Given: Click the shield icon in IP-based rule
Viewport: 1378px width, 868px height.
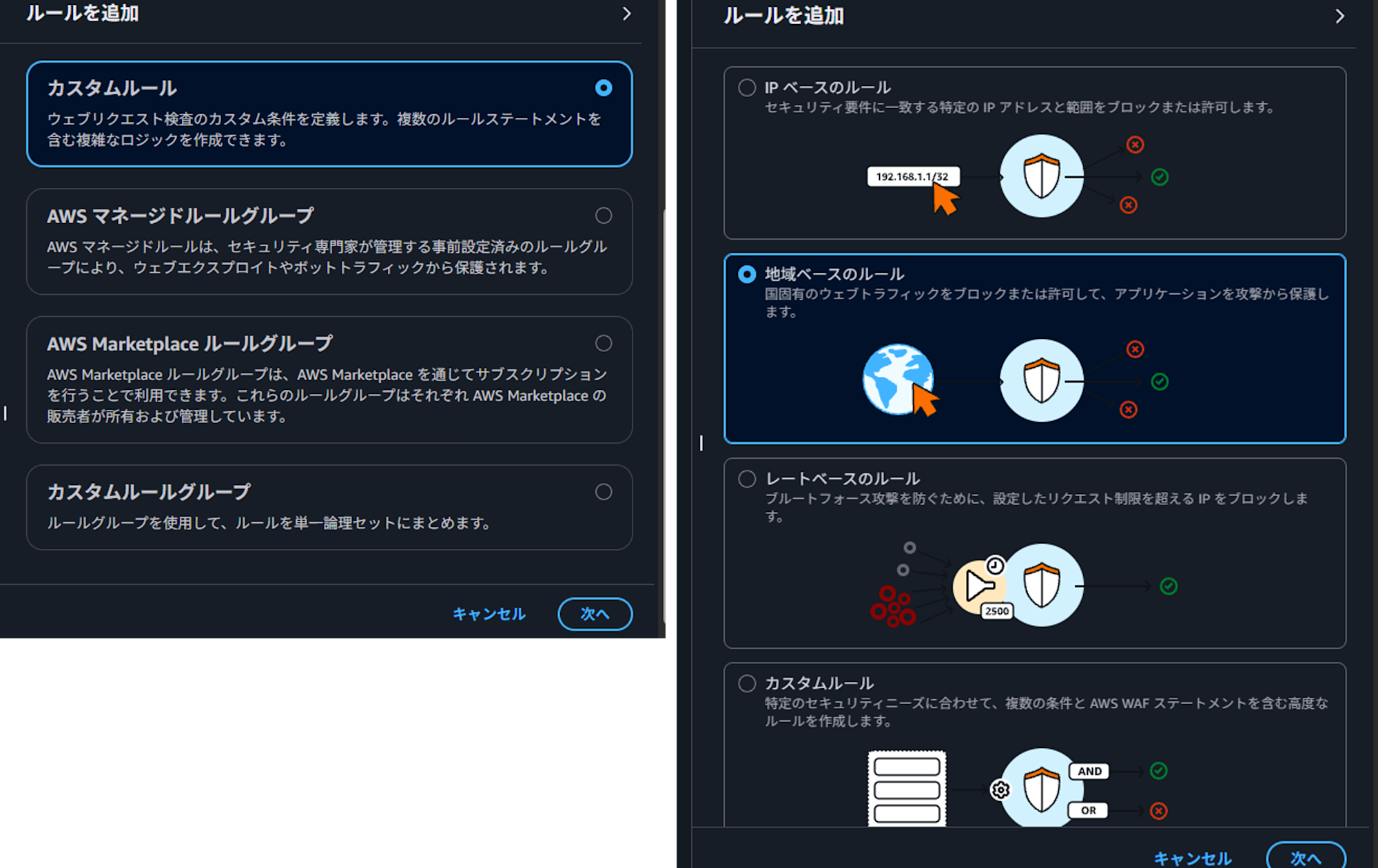Looking at the screenshot, I should coord(1041,176).
